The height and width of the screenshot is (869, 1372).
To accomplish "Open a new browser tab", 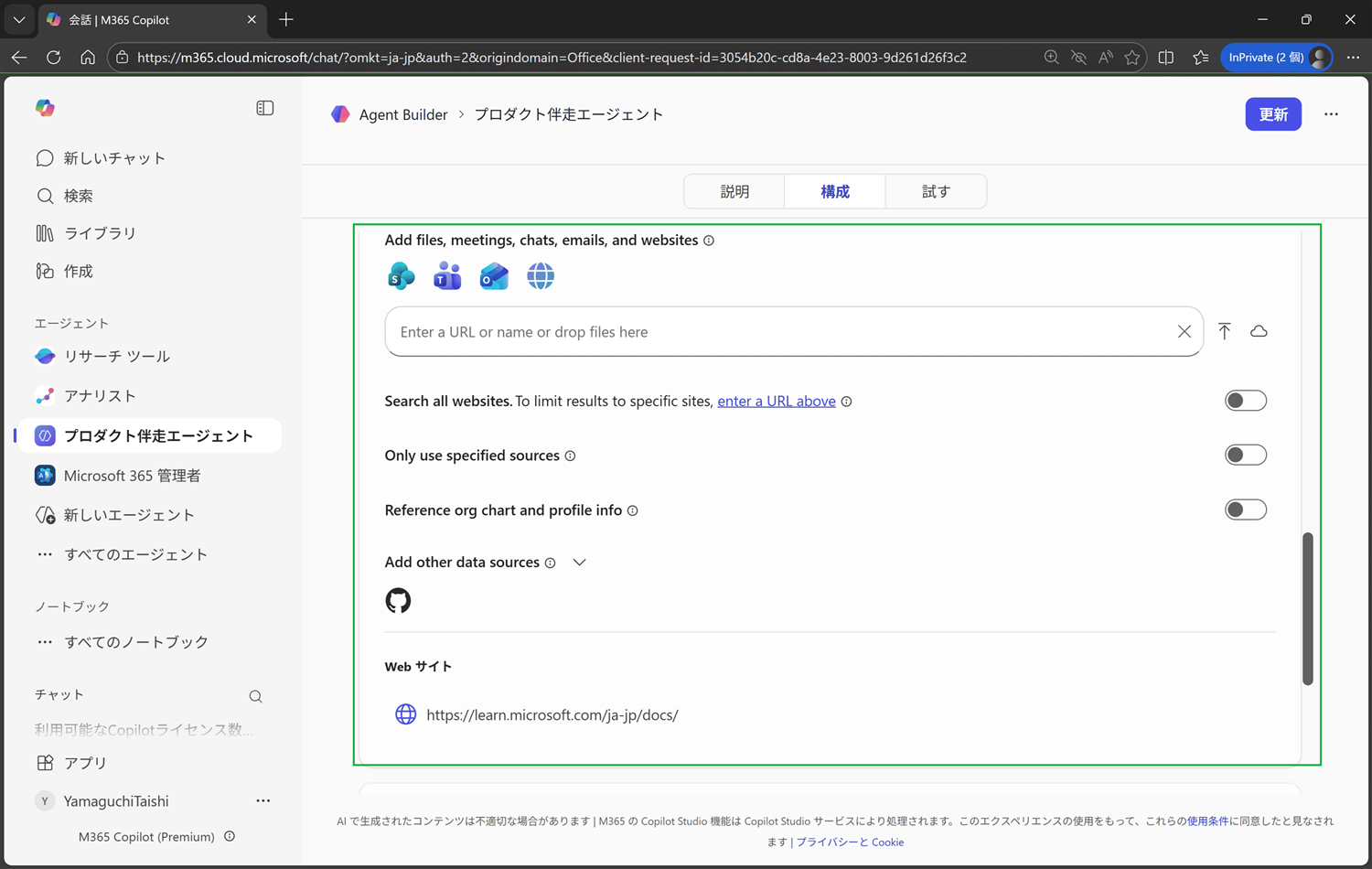I will (x=286, y=19).
